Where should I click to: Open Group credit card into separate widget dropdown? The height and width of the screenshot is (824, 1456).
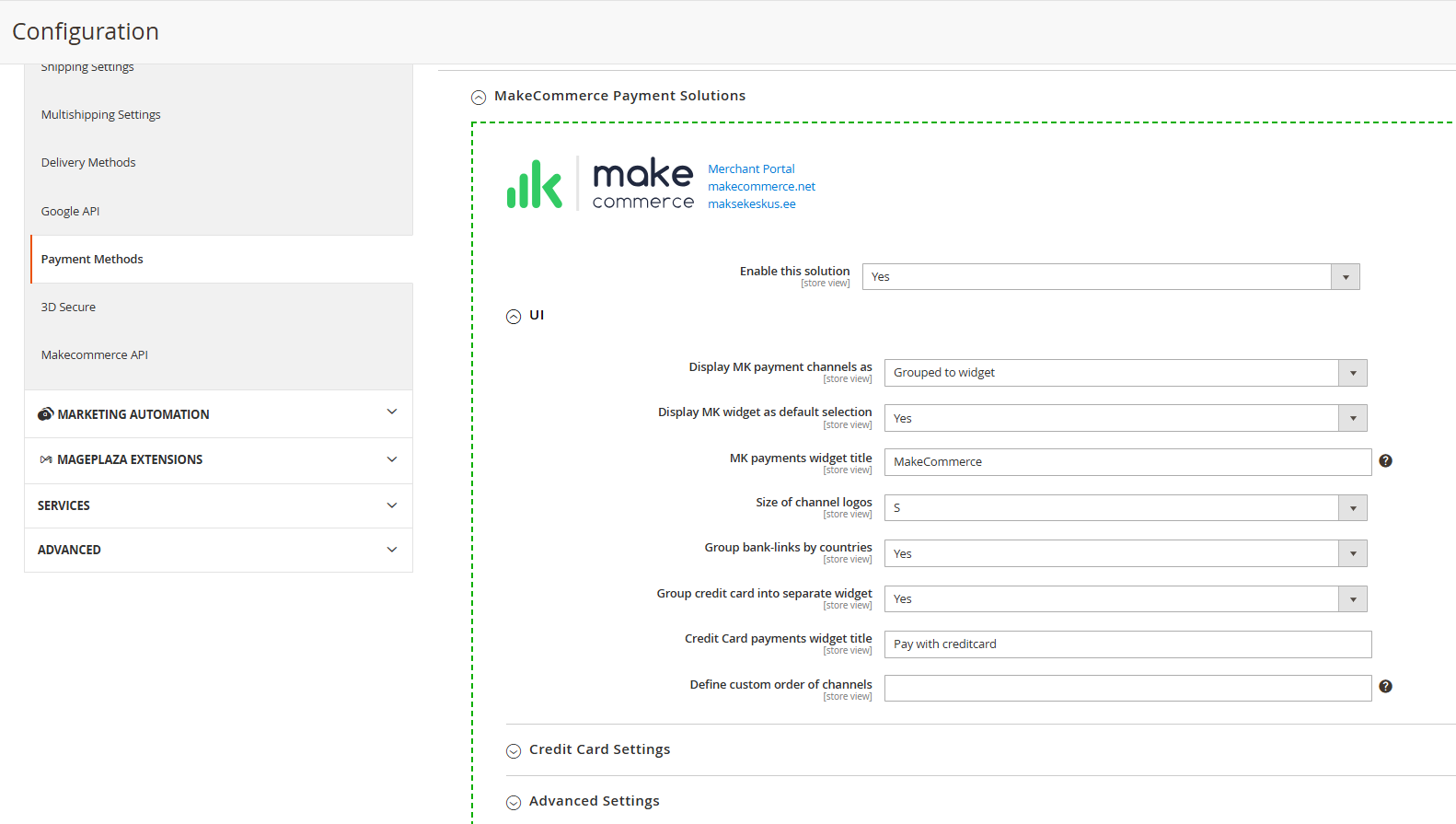1126,599
